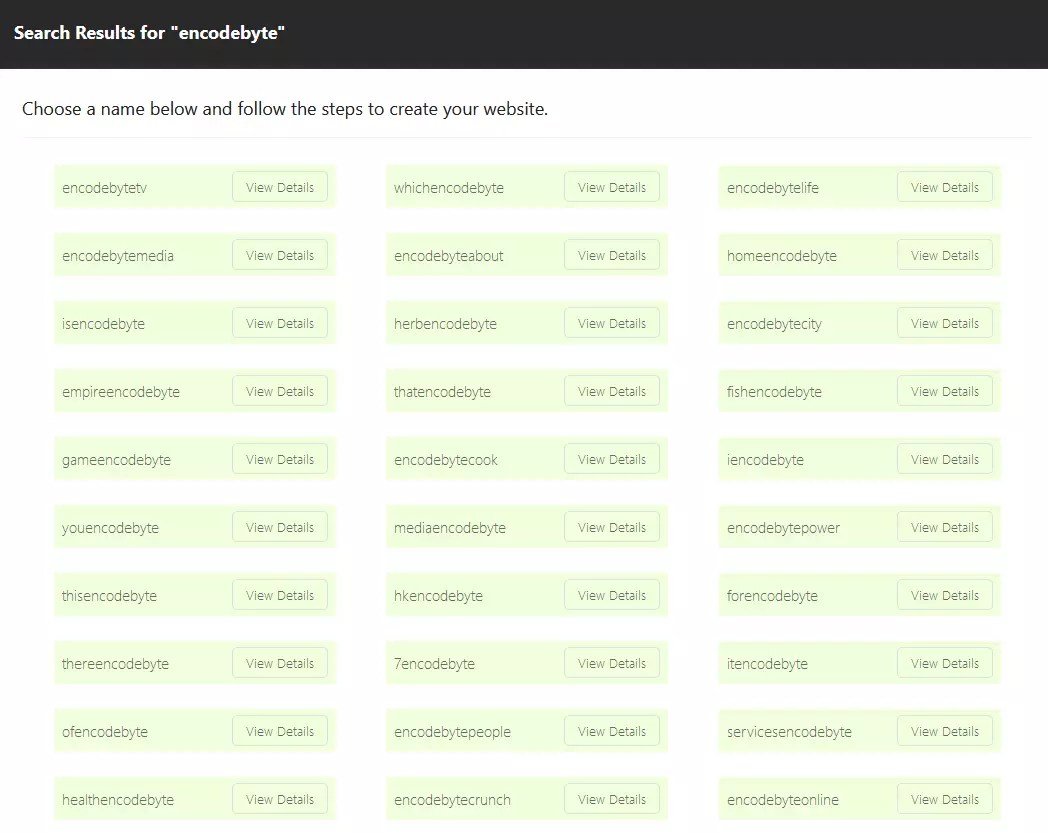1048x833 pixels.
Task: Choose the isencodebyte name
Action: (103, 324)
